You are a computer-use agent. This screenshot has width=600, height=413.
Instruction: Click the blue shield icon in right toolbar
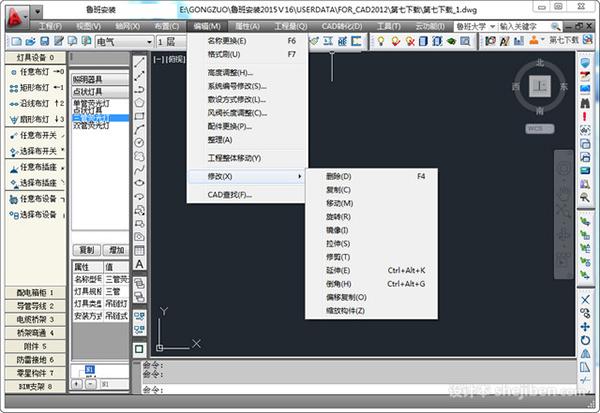(585, 62)
